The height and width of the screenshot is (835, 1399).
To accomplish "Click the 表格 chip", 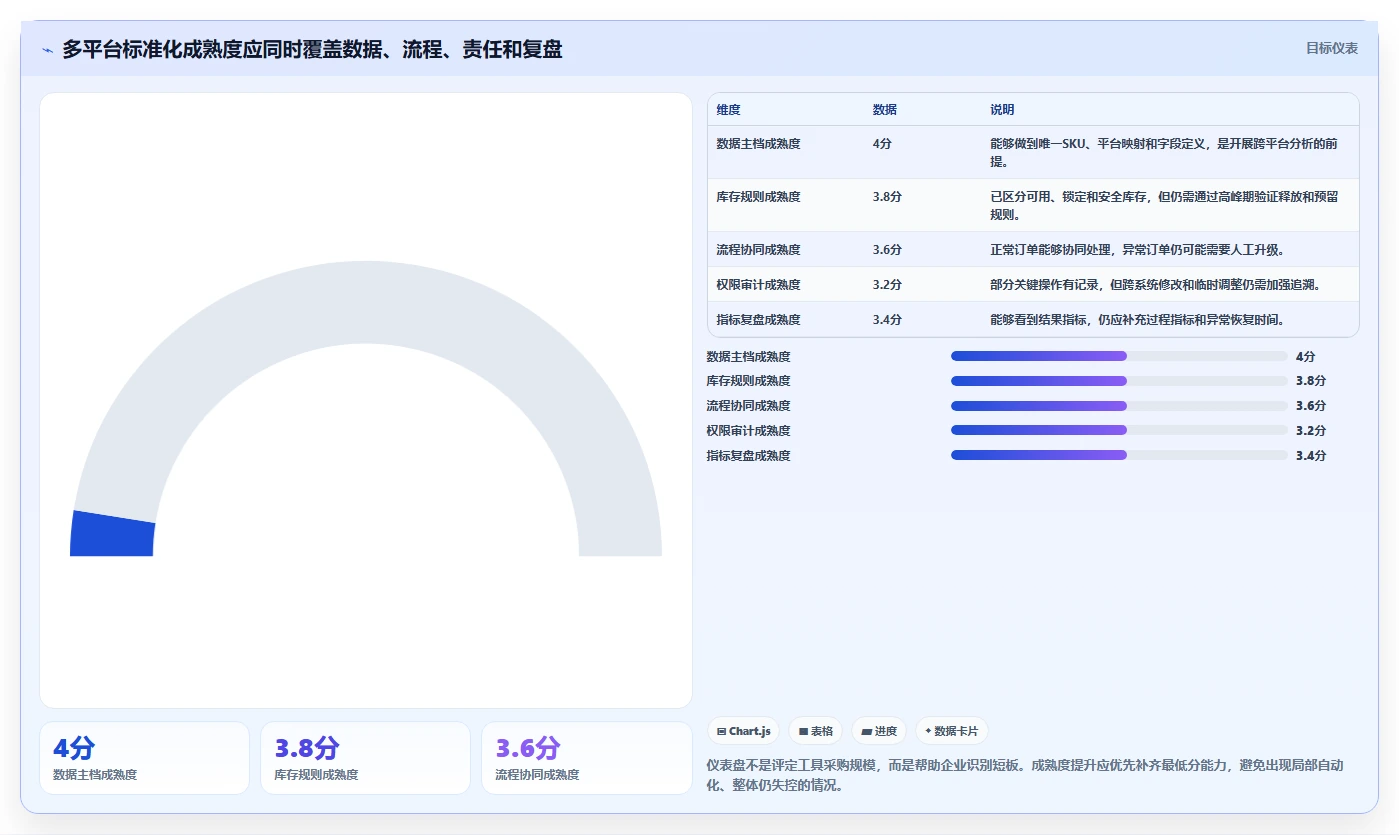I will (x=816, y=731).
